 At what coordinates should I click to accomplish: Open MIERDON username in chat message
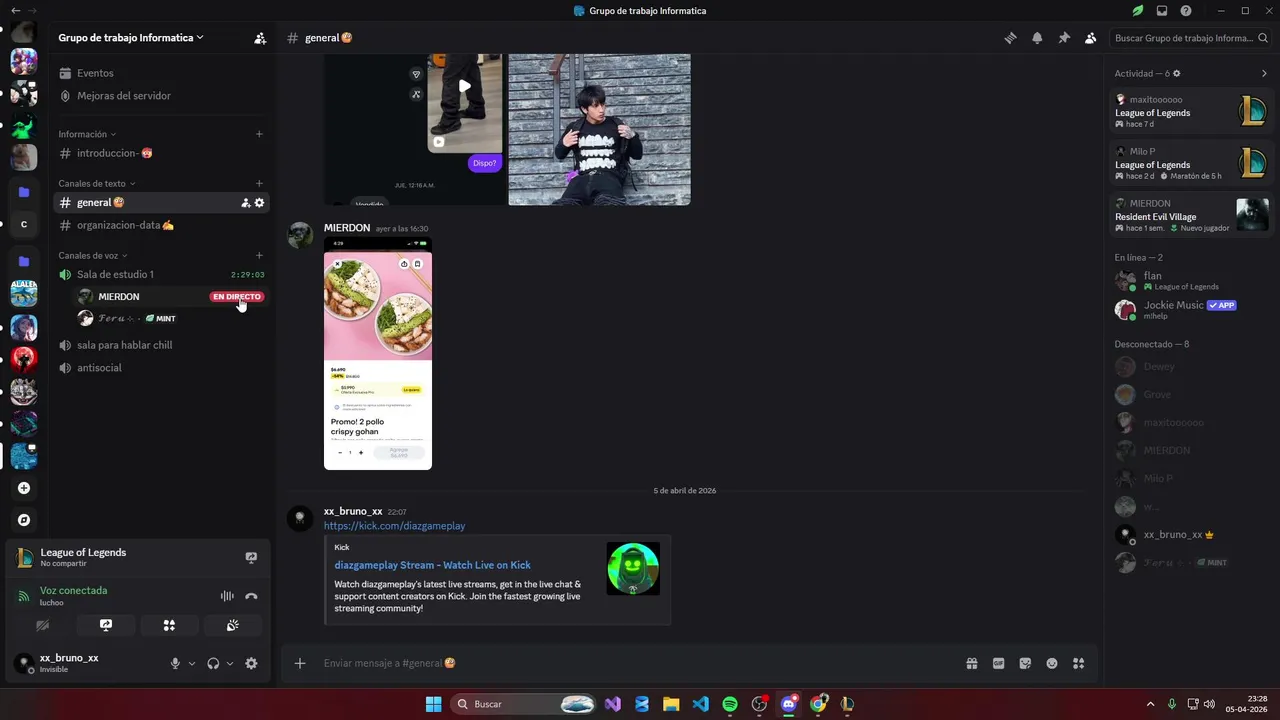[x=347, y=228]
